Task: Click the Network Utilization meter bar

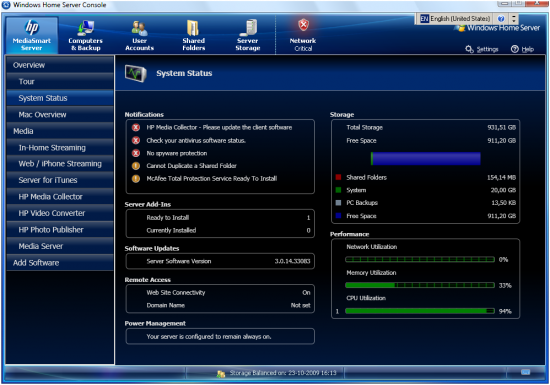Action: (x=420, y=259)
